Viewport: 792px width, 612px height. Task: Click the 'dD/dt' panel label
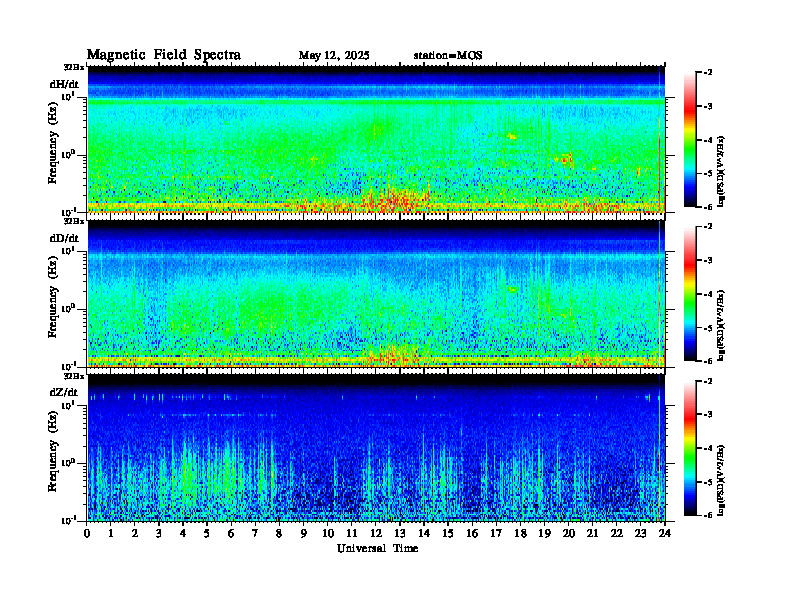pos(64,238)
